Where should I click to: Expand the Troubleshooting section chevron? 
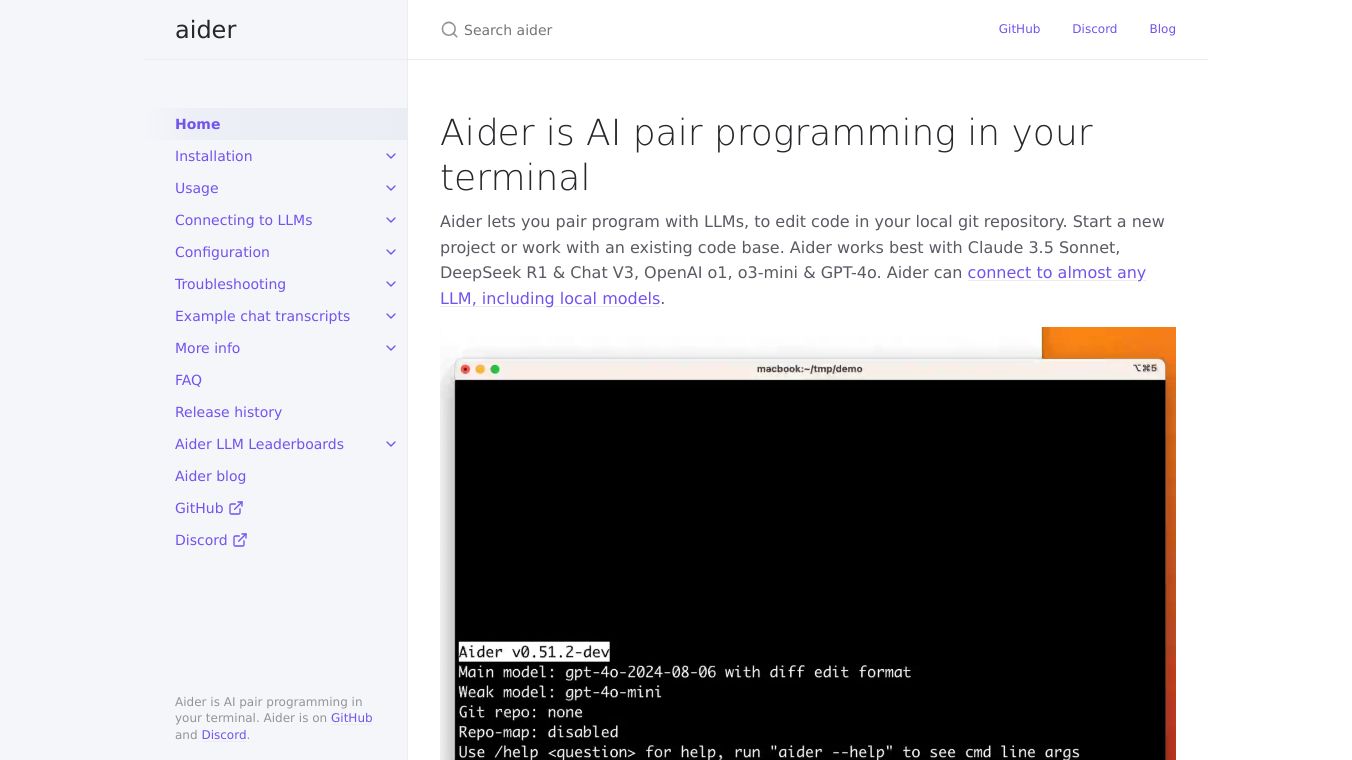tap(391, 284)
